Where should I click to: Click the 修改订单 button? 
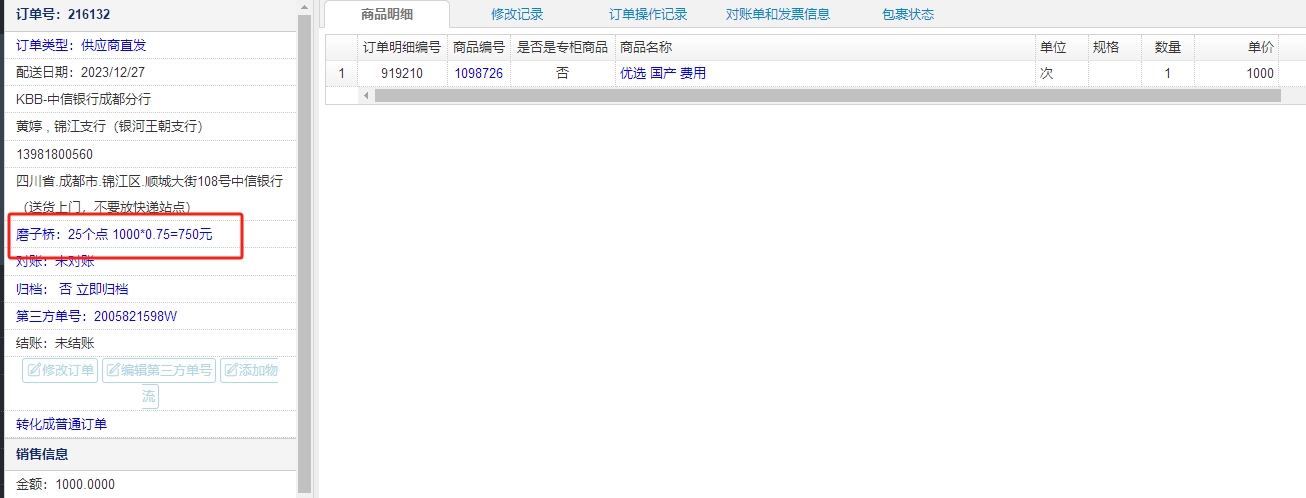point(60,370)
